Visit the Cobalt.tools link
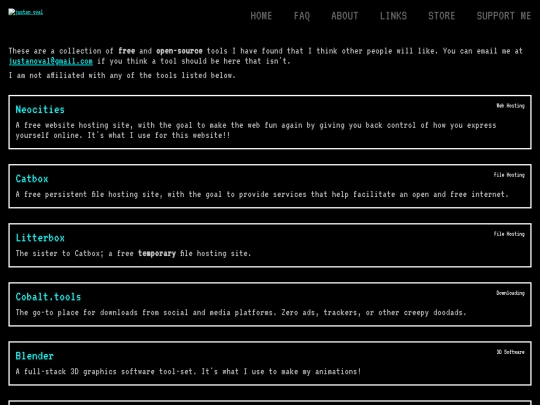The width and height of the screenshot is (540, 405). point(48,297)
